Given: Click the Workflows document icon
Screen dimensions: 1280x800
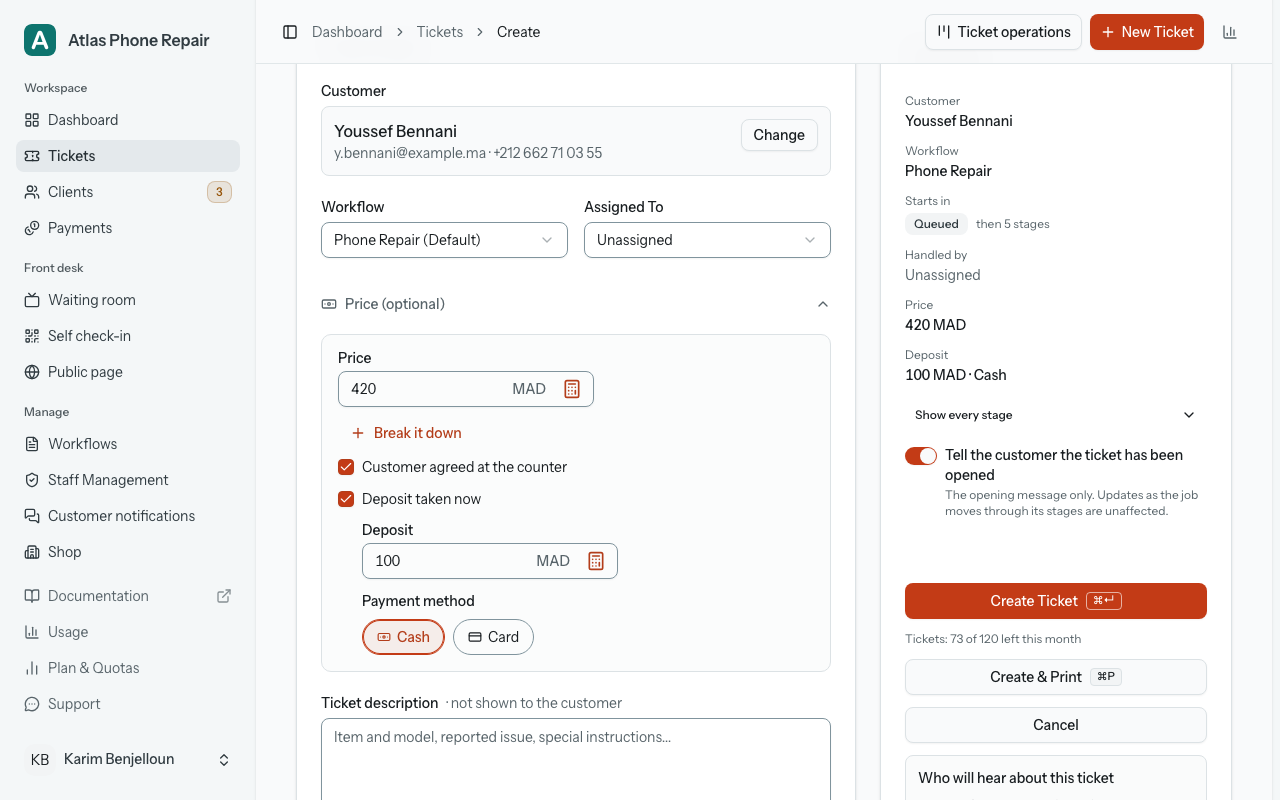Looking at the screenshot, I should click(x=32, y=444).
